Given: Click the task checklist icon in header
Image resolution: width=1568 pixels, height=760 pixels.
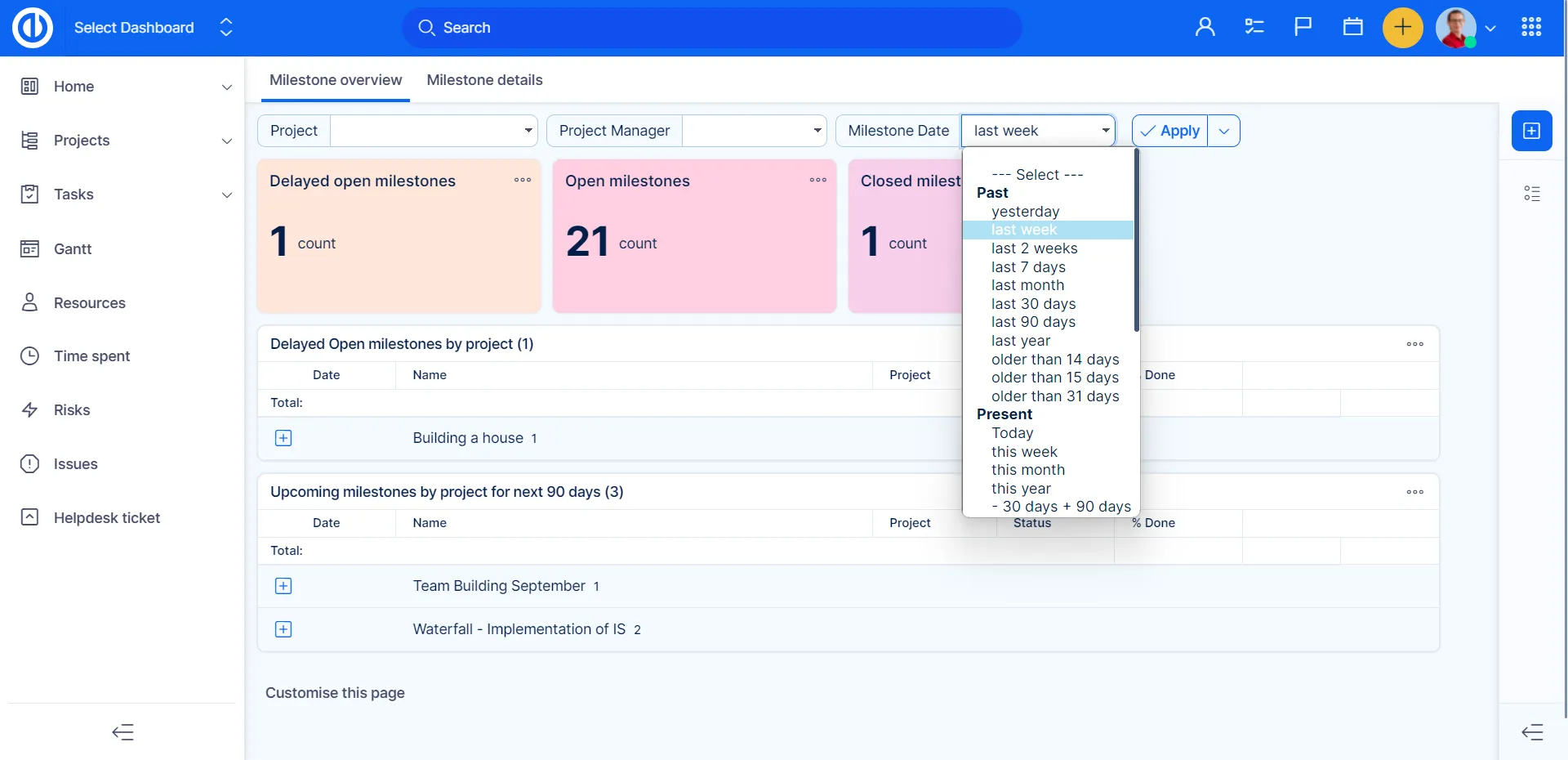Looking at the screenshot, I should (1254, 27).
